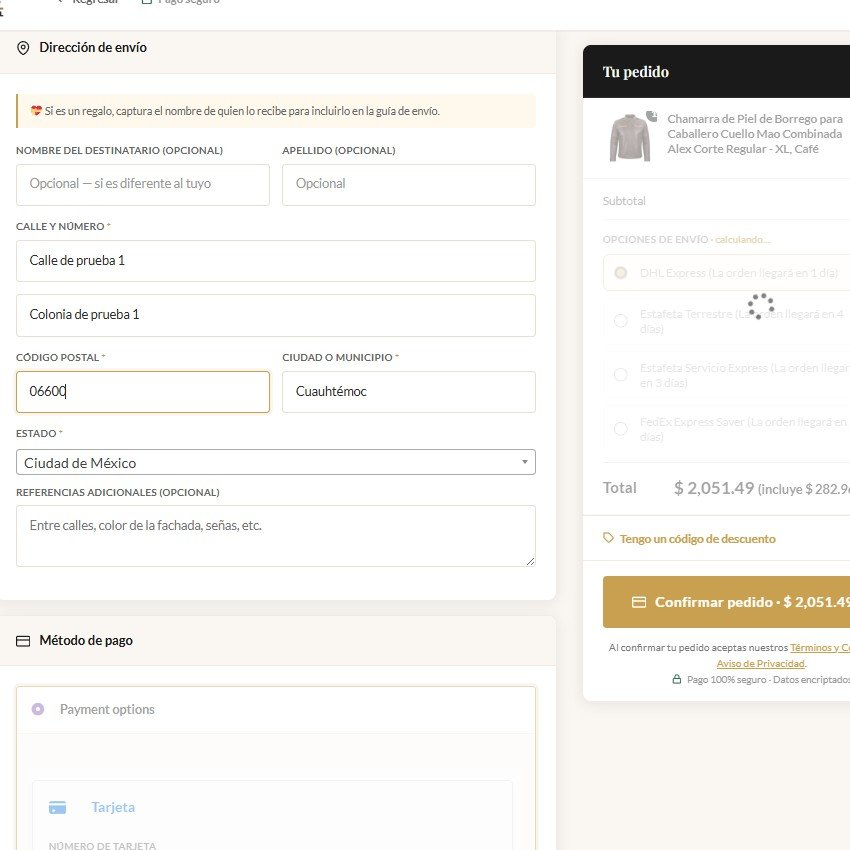Screen dimensions: 850x850
Task: Open the Estado dropdown showing Ciudad de México
Action: click(x=276, y=462)
